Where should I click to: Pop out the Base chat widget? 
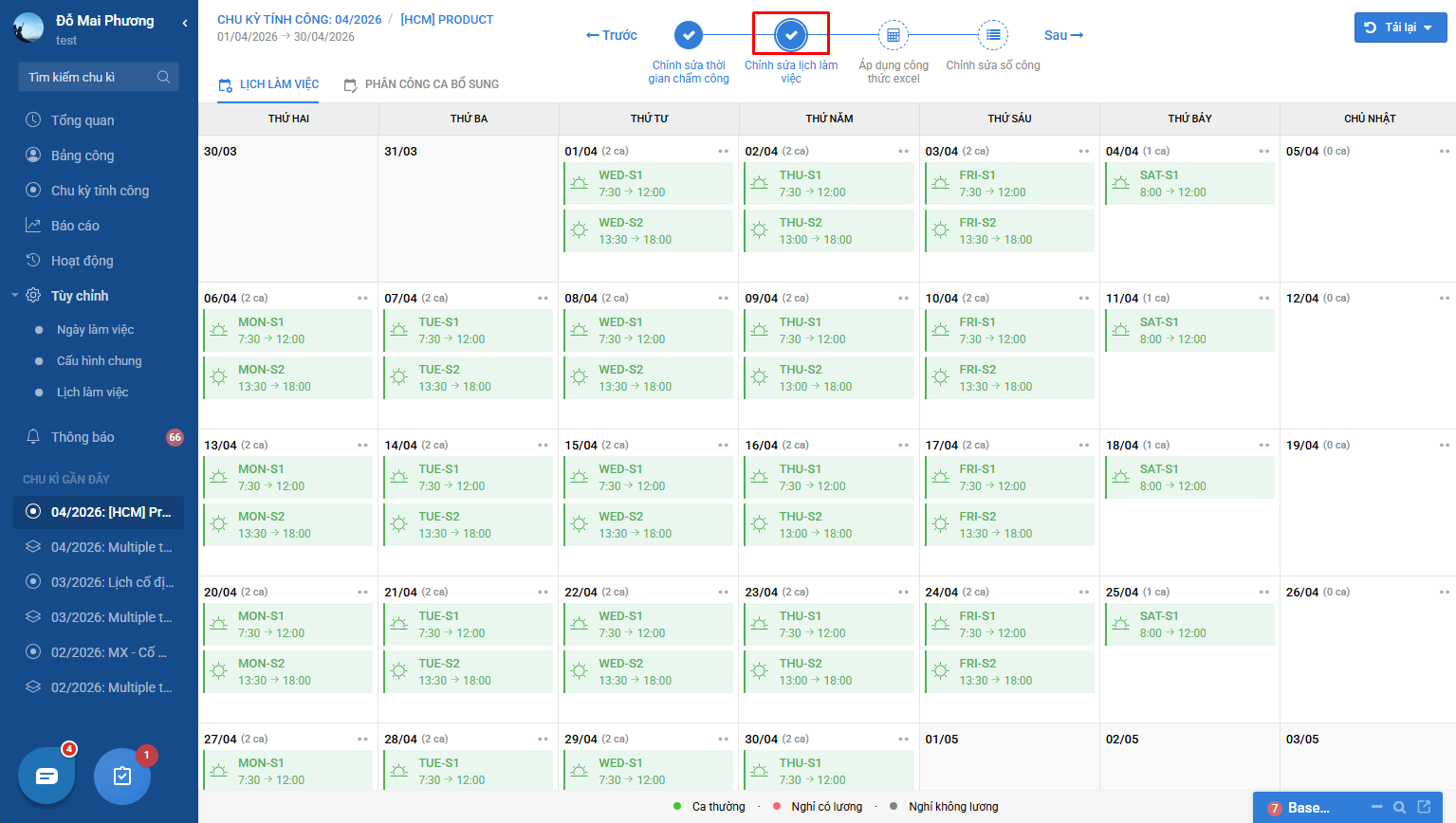click(x=1424, y=807)
